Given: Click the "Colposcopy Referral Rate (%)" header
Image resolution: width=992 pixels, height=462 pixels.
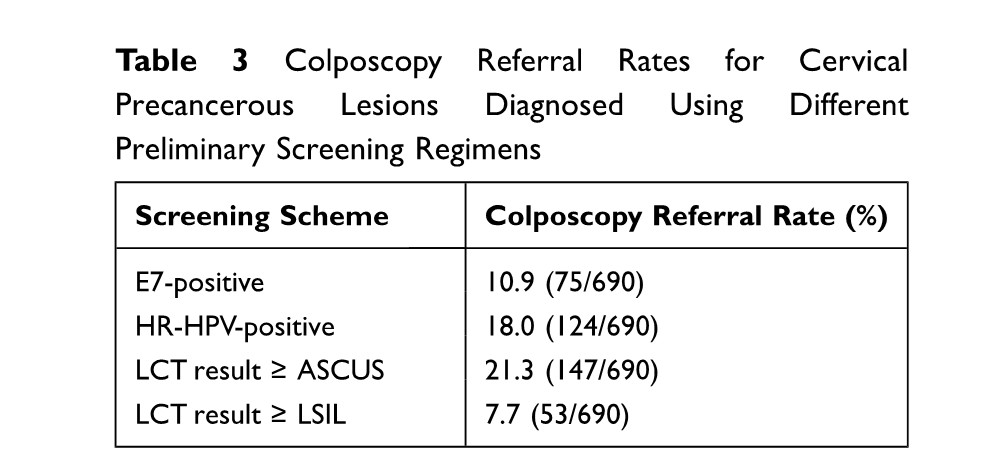Looking at the screenshot, I should point(686,216).
